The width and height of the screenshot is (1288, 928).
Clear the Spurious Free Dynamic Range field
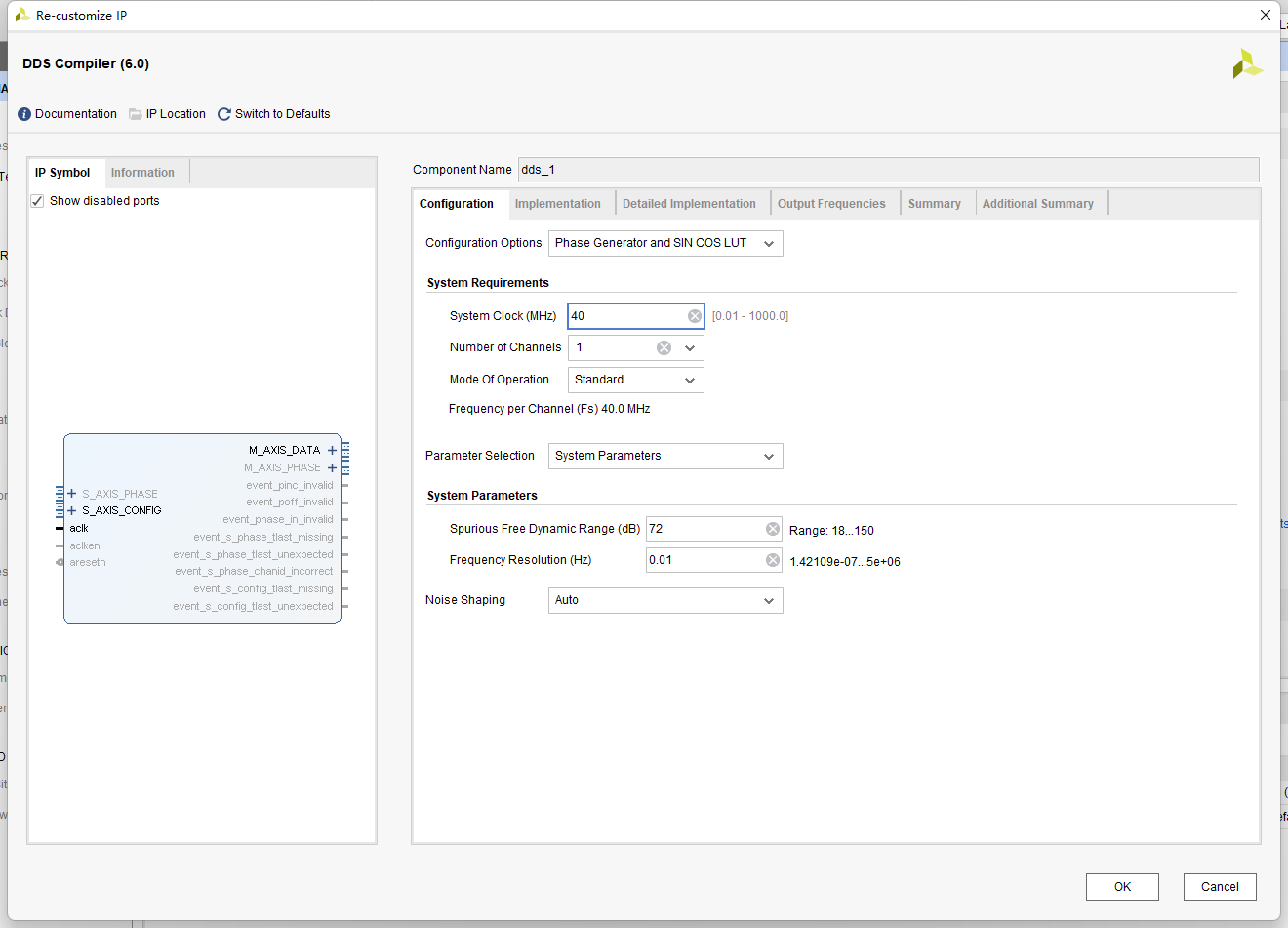[773, 529]
